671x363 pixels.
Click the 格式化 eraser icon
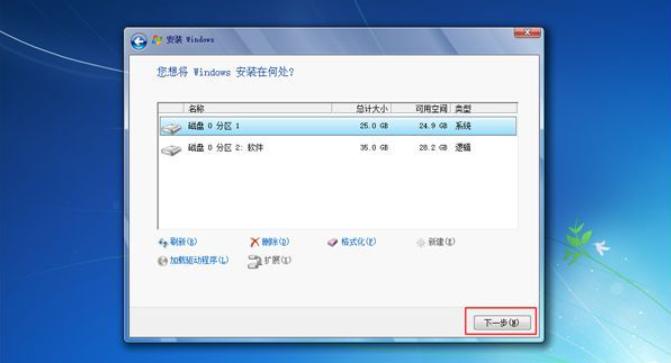[333, 243]
